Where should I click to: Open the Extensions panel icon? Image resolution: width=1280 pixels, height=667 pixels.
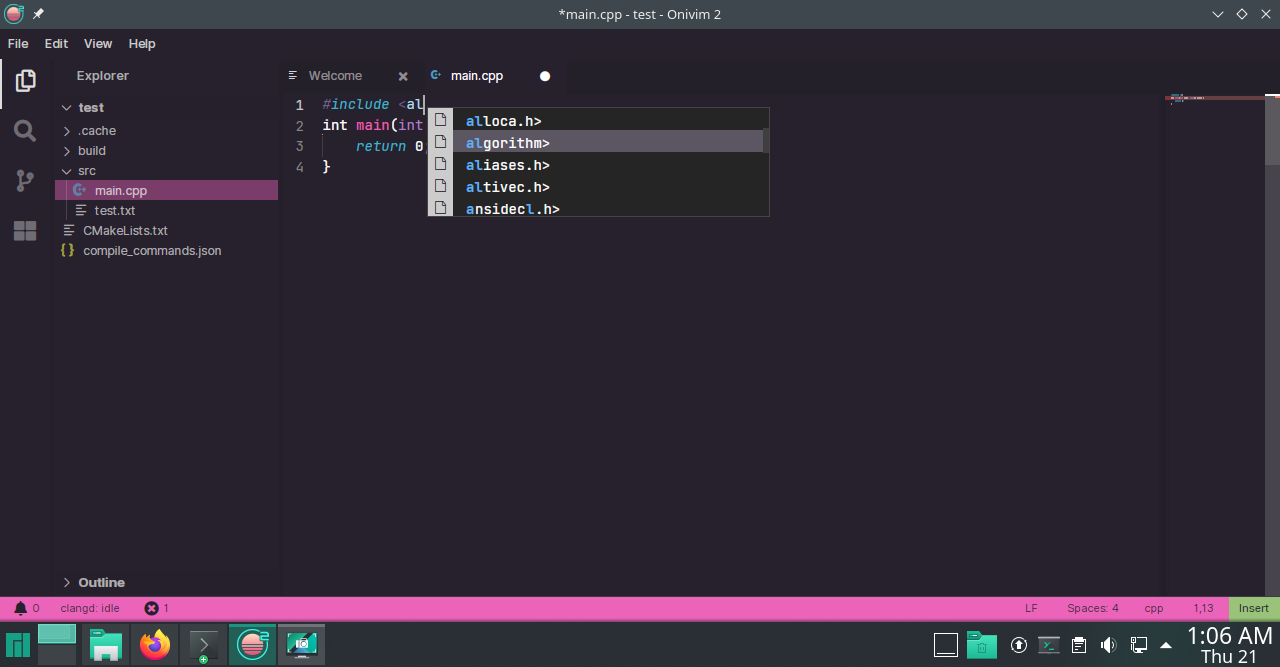point(25,230)
